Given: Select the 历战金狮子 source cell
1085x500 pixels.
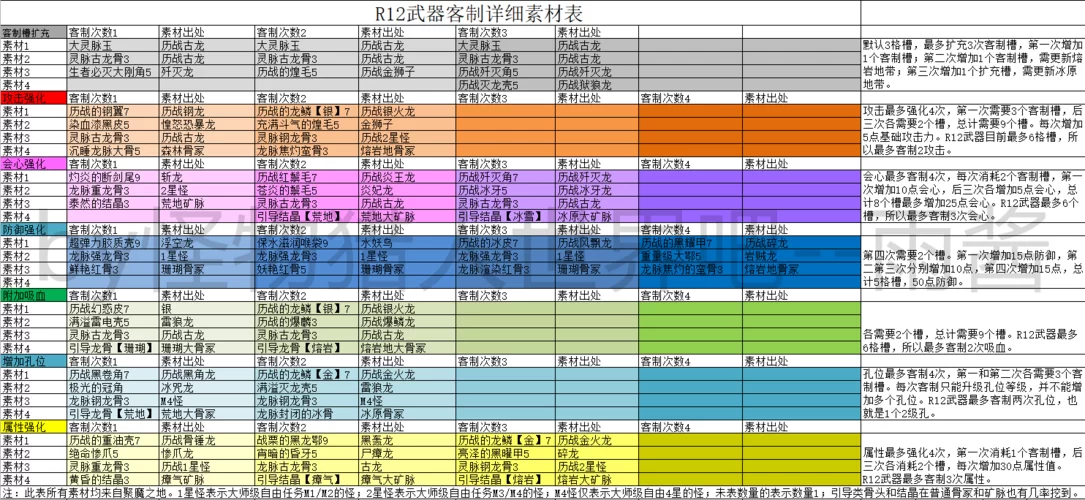Looking at the screenshot, I should [x=406, y=71].
